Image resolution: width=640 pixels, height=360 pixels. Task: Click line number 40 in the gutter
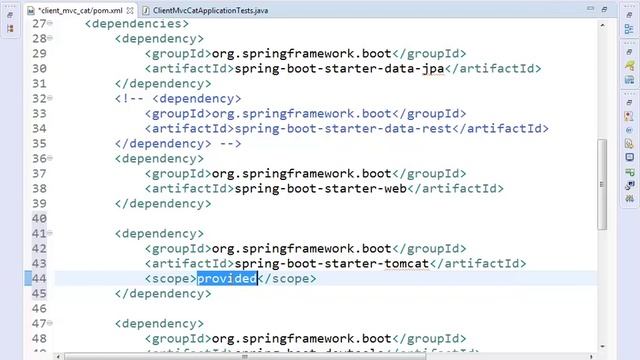39,218
